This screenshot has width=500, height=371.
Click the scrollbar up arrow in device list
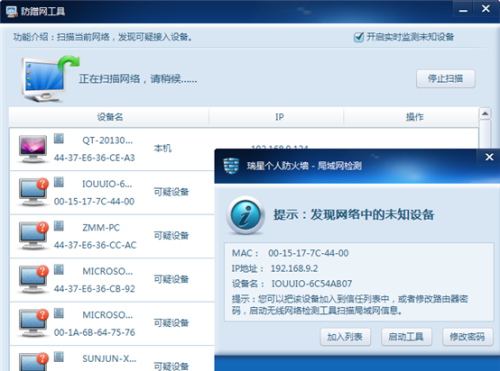[x=485, y=114]
